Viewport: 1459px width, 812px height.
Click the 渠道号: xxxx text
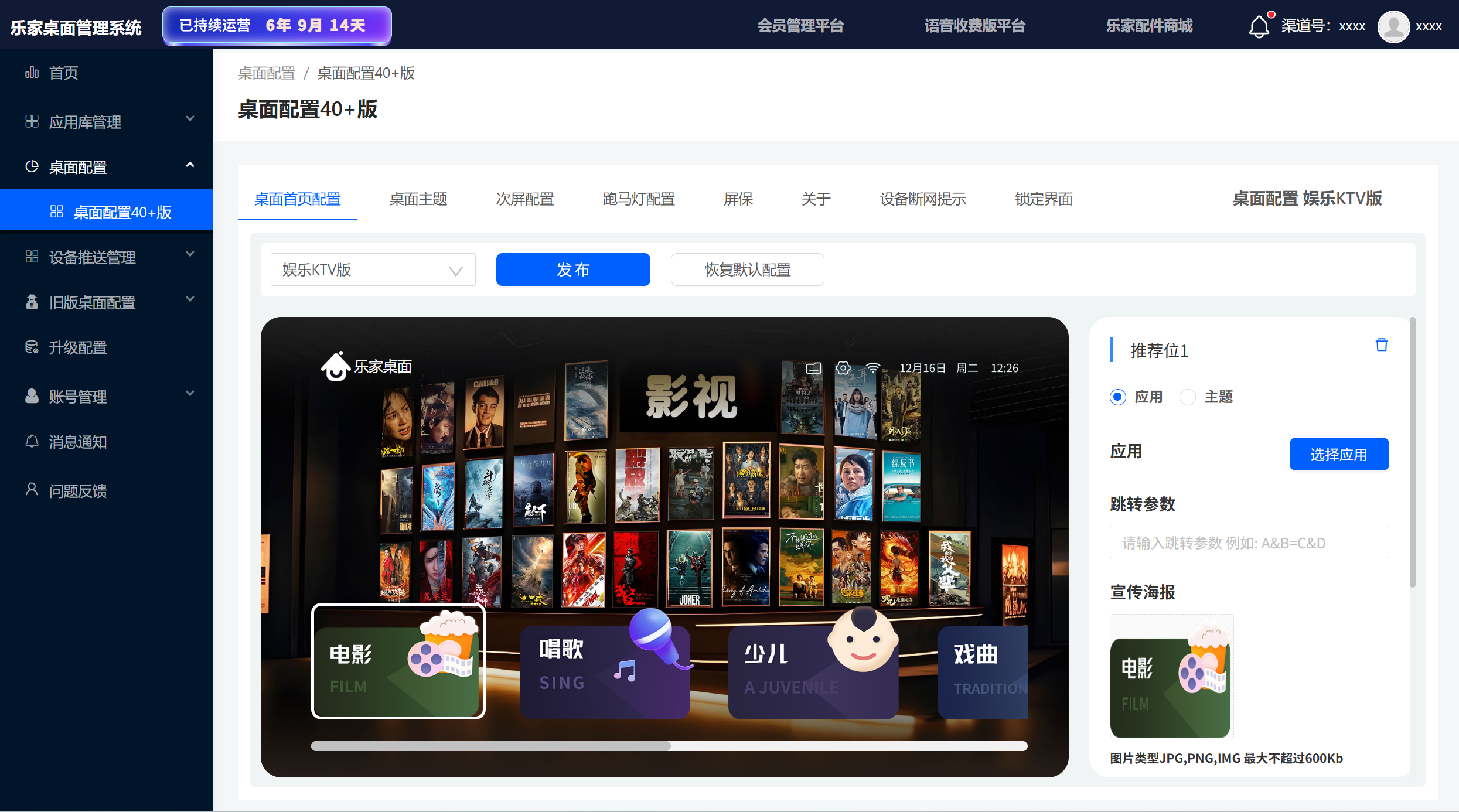[x=1323, y=26]
